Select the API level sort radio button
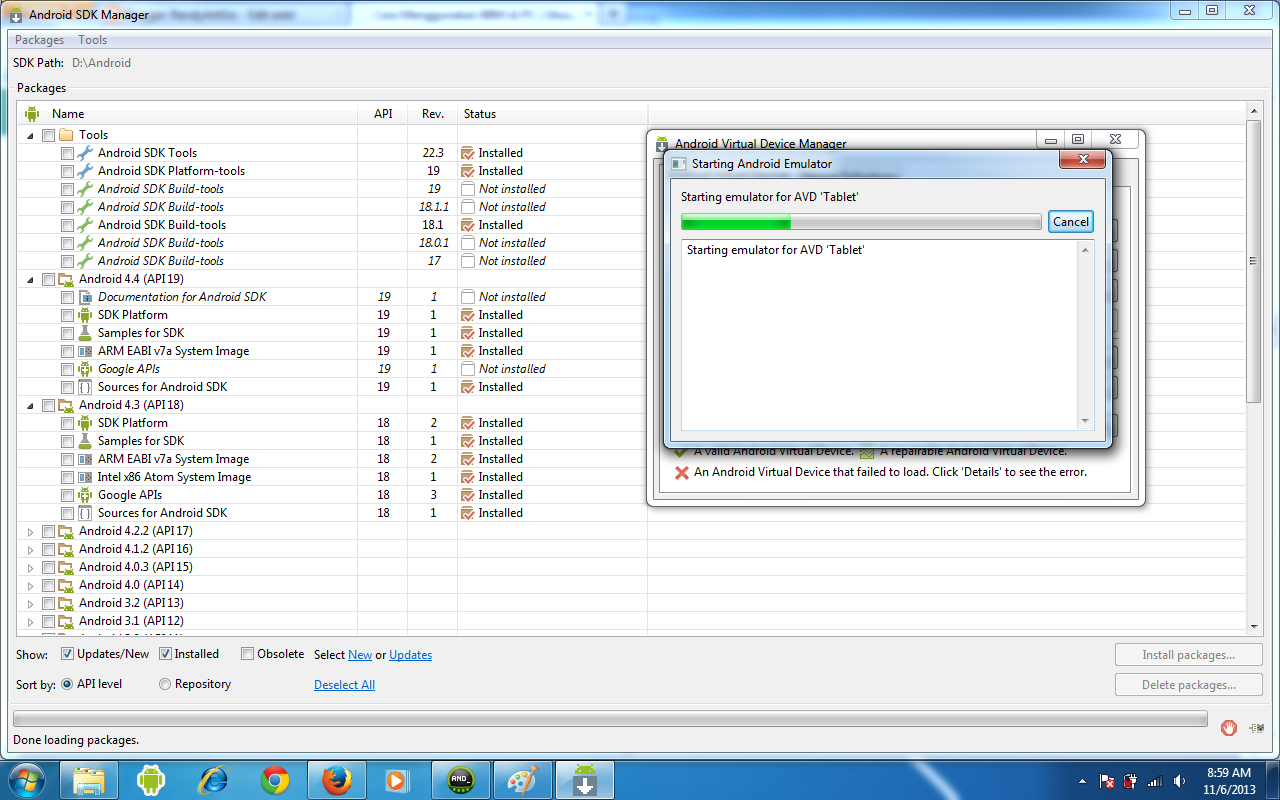The height and width of the screenshot is (800, 1280). pyautogui.click(x=67, y=684)
